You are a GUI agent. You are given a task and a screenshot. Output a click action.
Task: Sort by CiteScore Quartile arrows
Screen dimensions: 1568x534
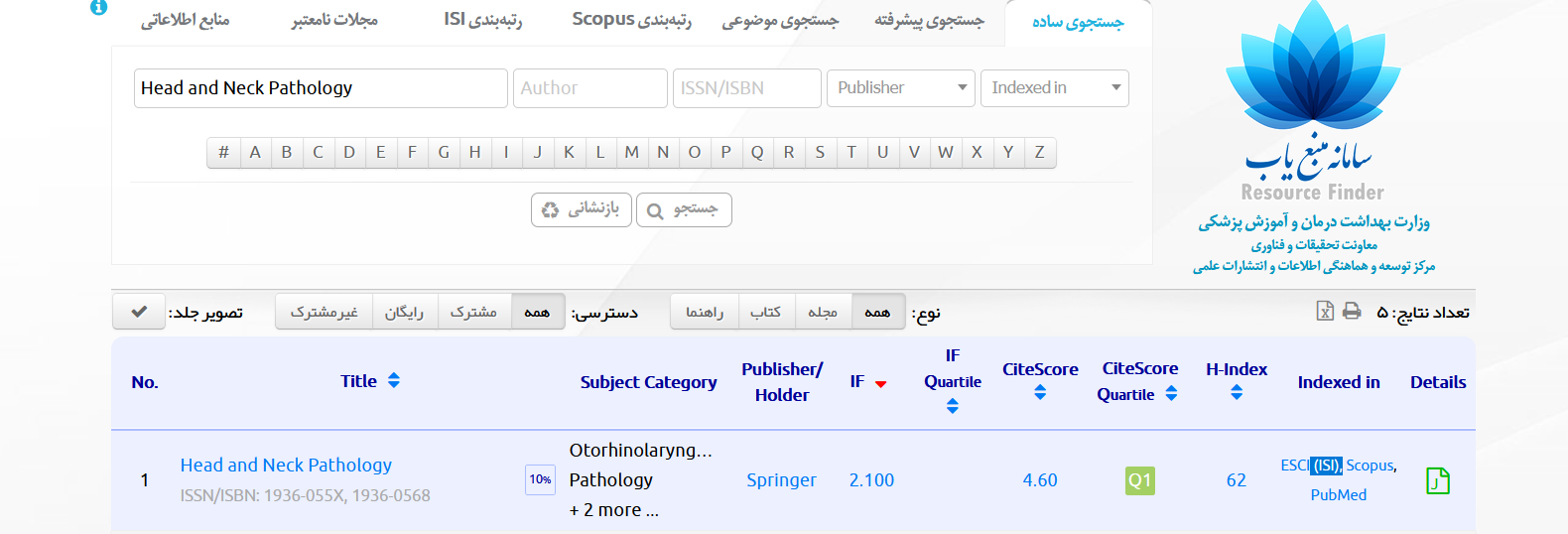click(1171, 394)
